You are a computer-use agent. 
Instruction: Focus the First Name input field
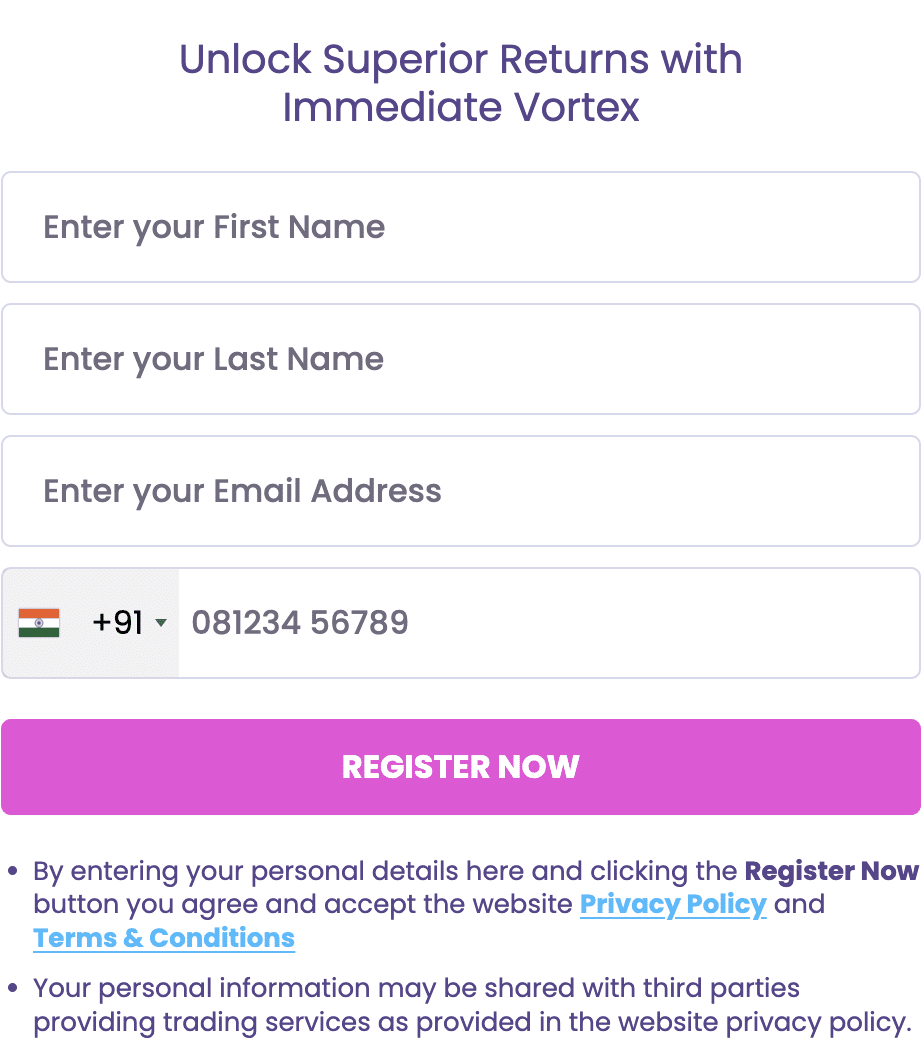click(x=461, y=227)
